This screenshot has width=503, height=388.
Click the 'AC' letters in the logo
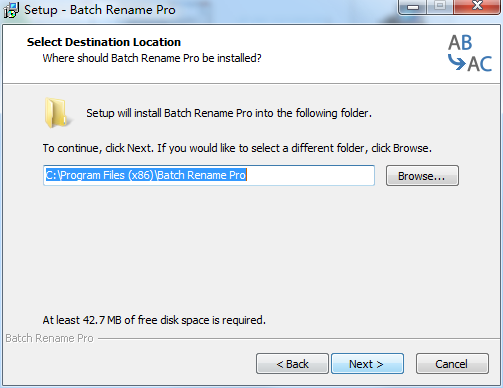(480, 64)
